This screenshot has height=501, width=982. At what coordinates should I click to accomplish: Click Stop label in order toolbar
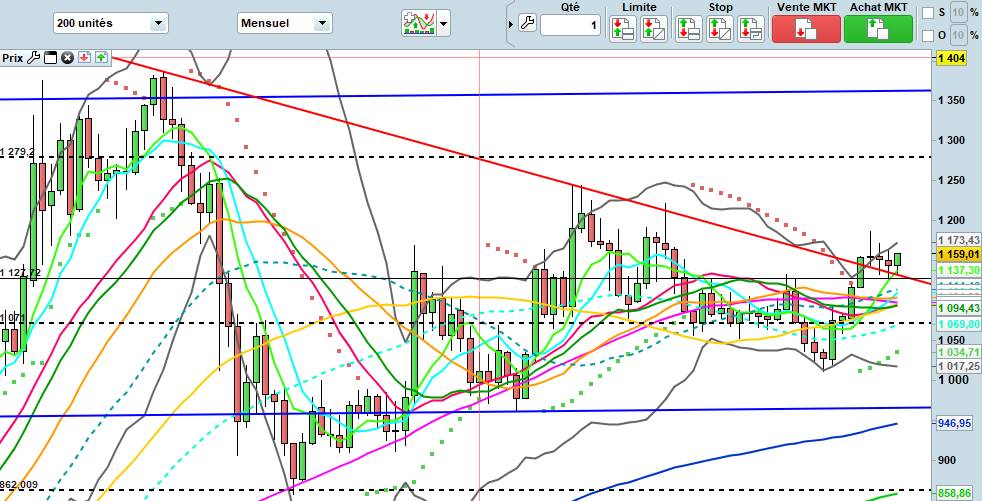(x=720, y=7)
